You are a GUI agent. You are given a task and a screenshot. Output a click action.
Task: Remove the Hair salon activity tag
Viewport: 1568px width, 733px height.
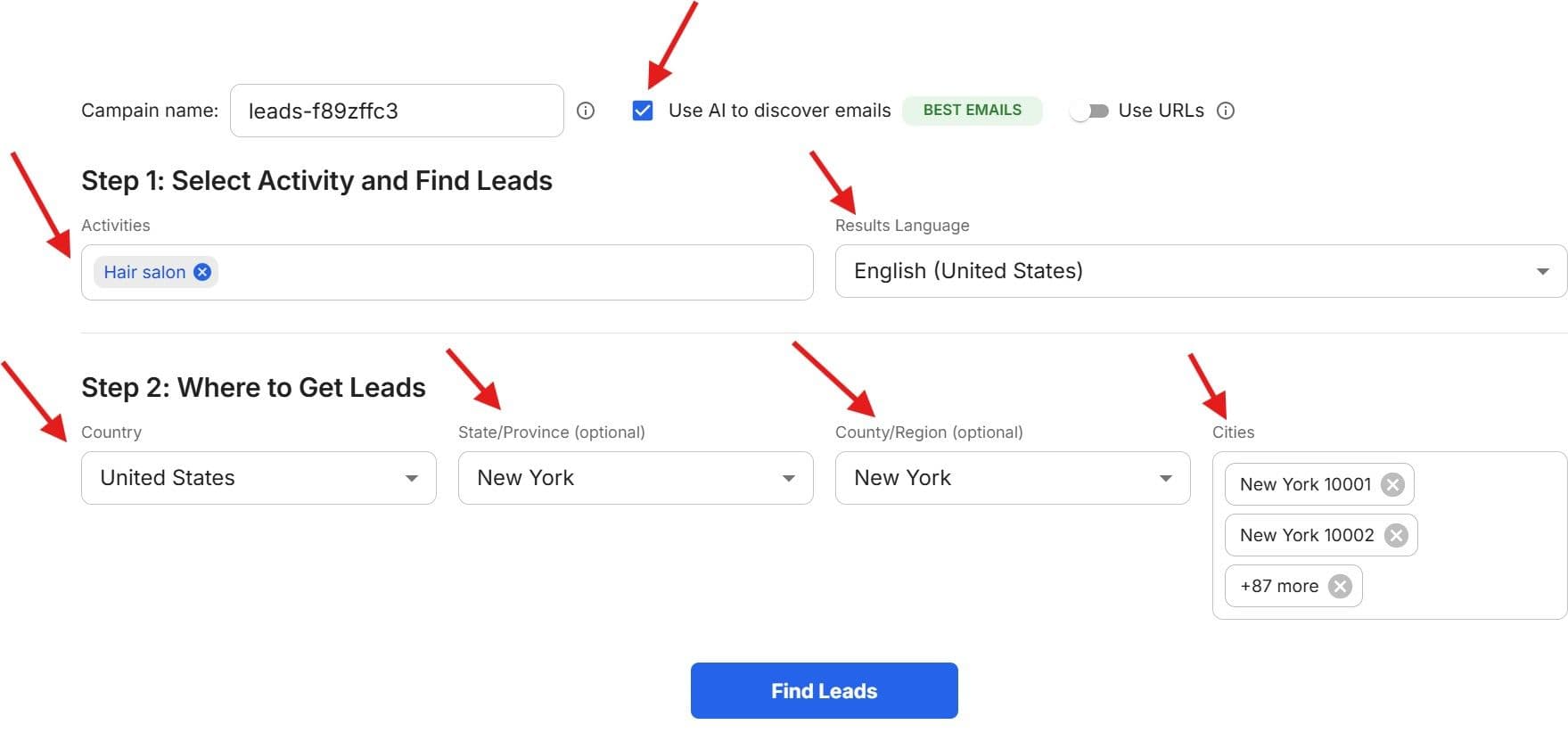point(202,272)
